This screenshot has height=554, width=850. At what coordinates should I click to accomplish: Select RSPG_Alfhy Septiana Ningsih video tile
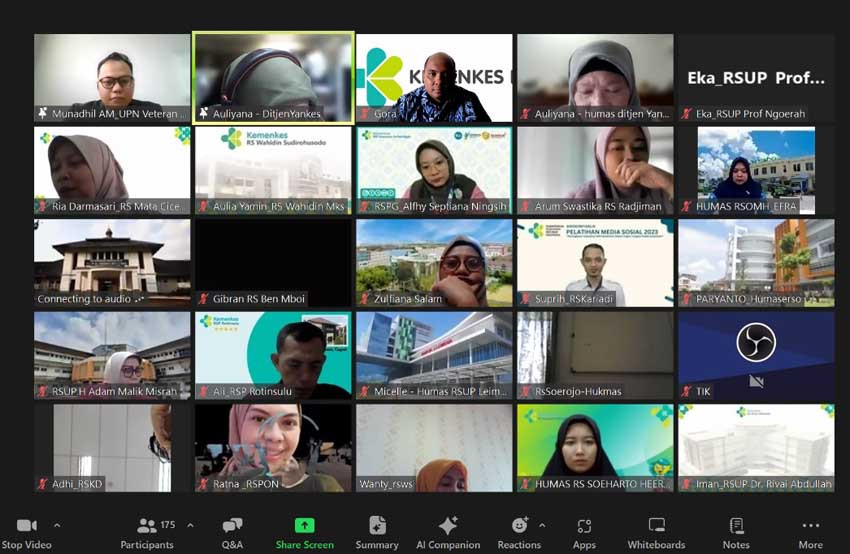coord(434,171)
